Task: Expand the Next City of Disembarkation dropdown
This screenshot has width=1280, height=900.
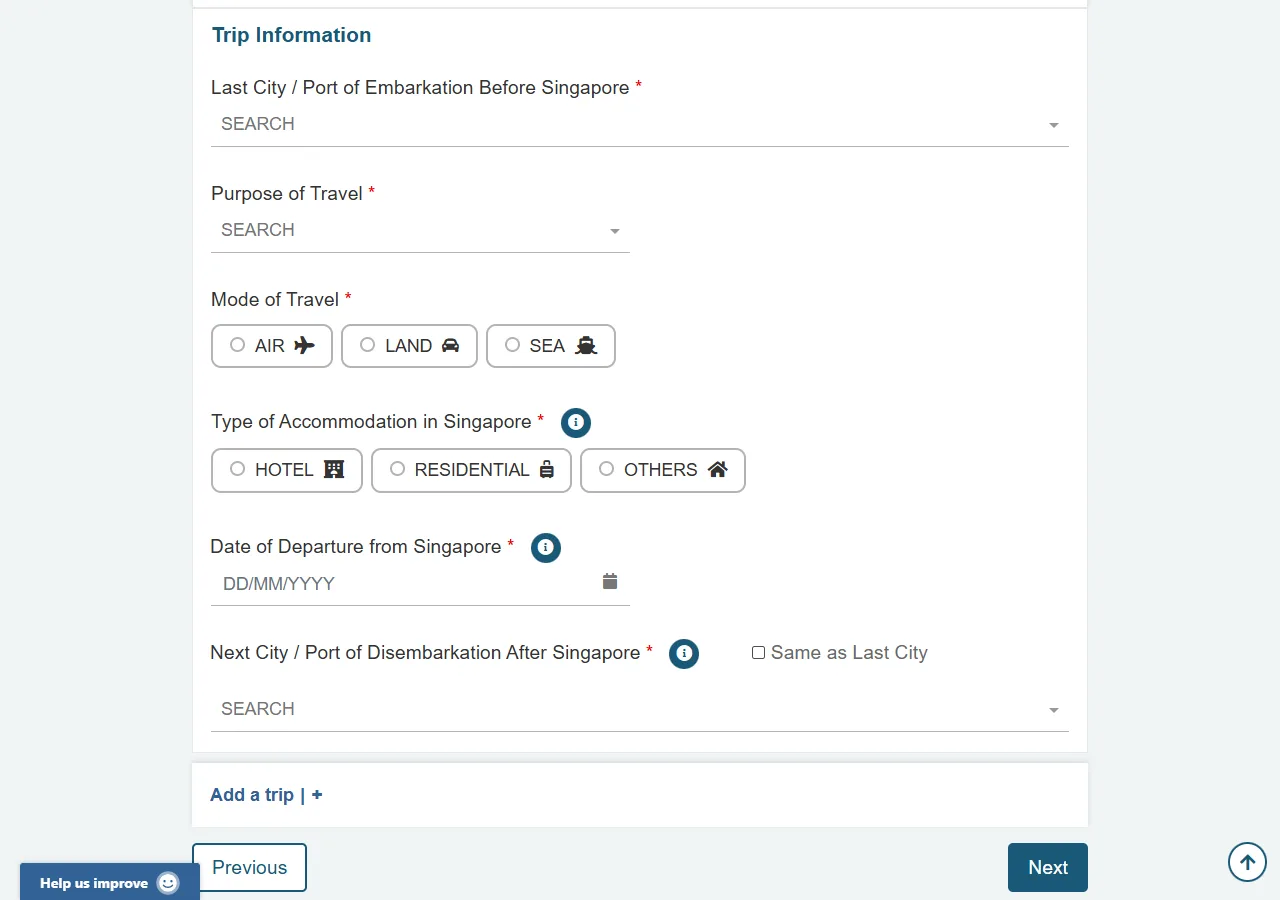Action: point(640,710)
